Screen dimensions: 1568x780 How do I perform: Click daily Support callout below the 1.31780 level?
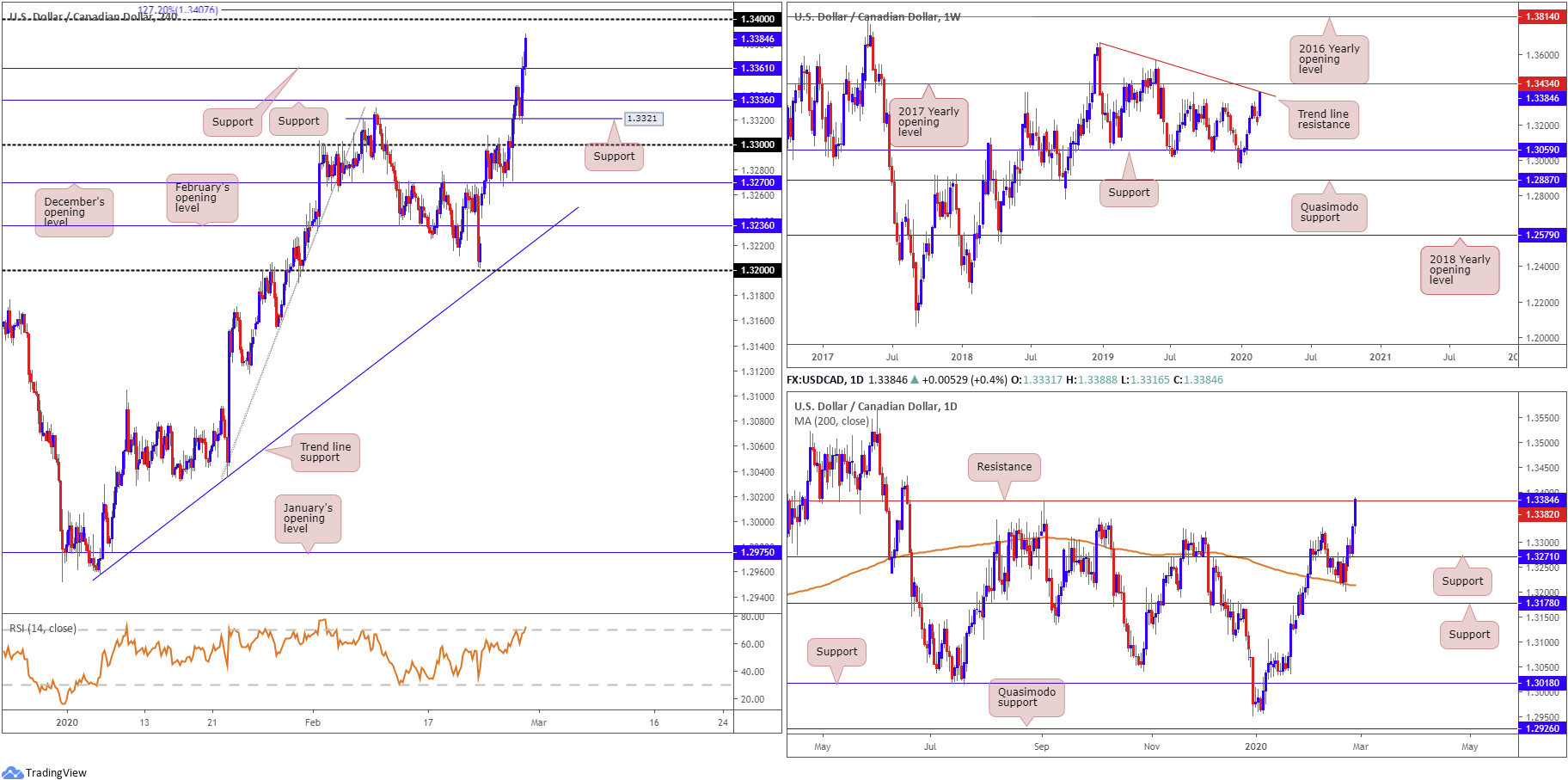[x=1469, y=635]
